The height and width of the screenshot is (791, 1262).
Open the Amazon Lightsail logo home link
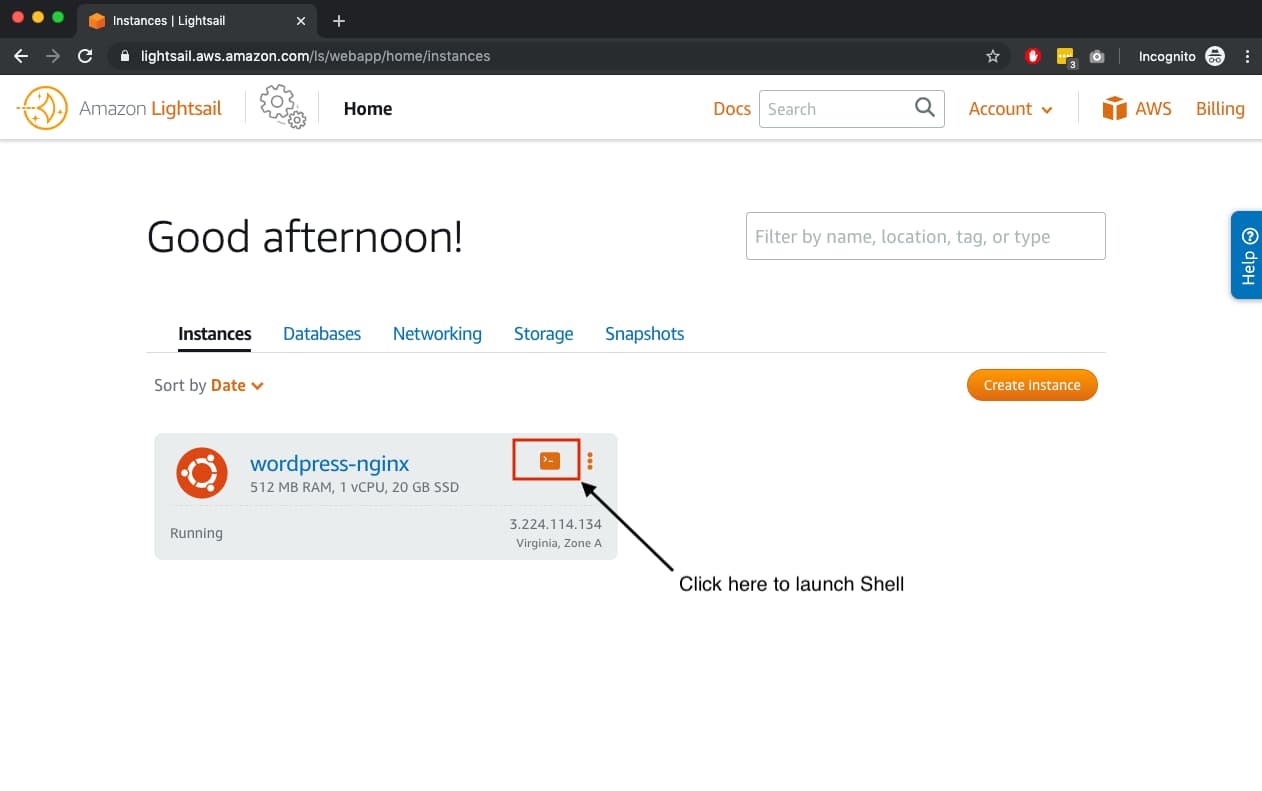(119, 108)
